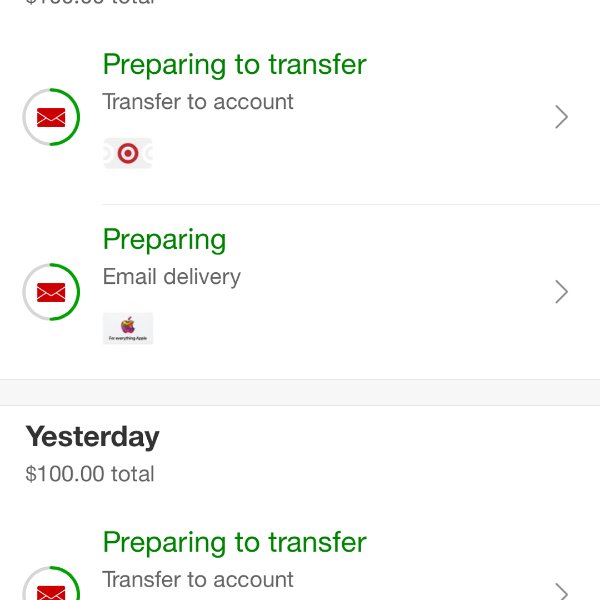The image size is (600, 600).
Task: Tap the cut-off total text at top
Action: point(90,2)
